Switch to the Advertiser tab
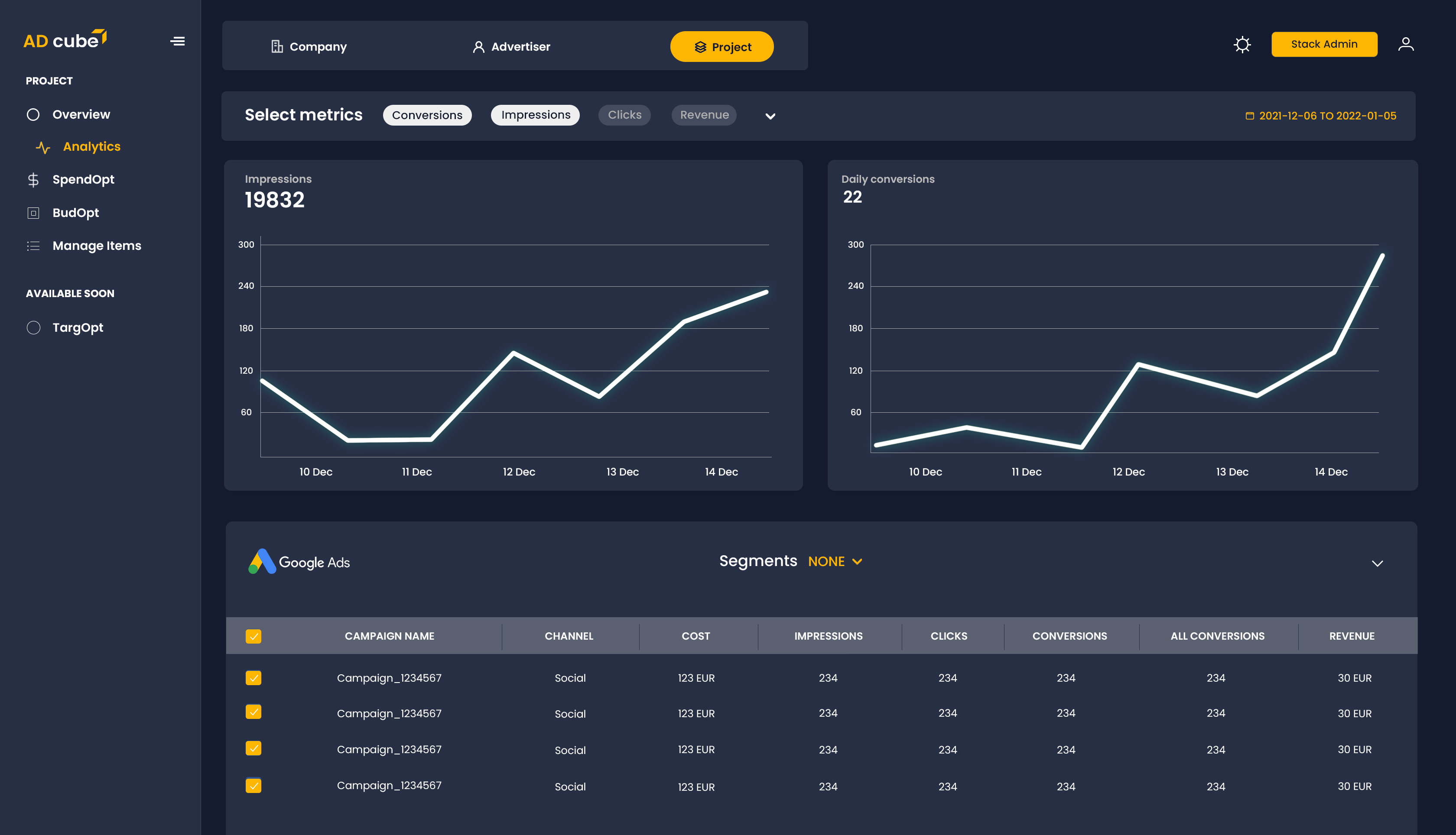Image resolution: width=1456 pixels, height=835 pixels. coord(511,47)
